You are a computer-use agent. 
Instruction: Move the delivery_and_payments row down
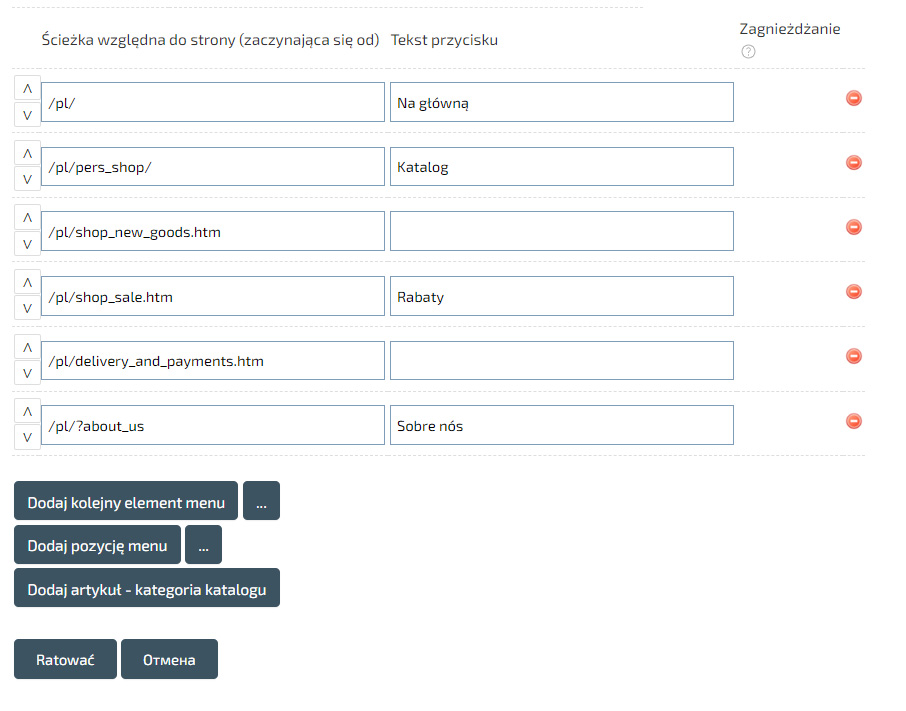coord(27,373)
